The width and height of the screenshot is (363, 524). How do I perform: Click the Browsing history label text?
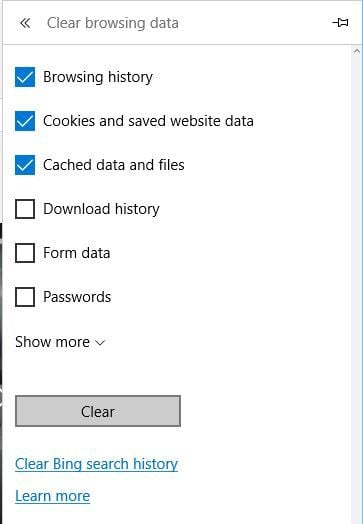pyautogui.click(x=98, y=77)
